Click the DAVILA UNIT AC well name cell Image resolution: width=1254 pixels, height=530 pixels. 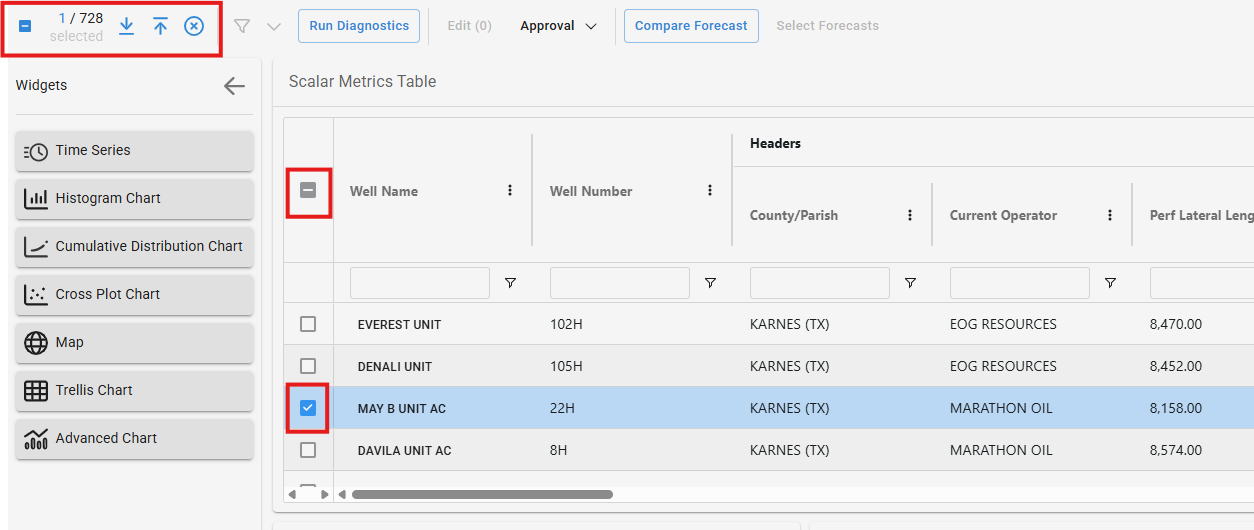[404, 451]
